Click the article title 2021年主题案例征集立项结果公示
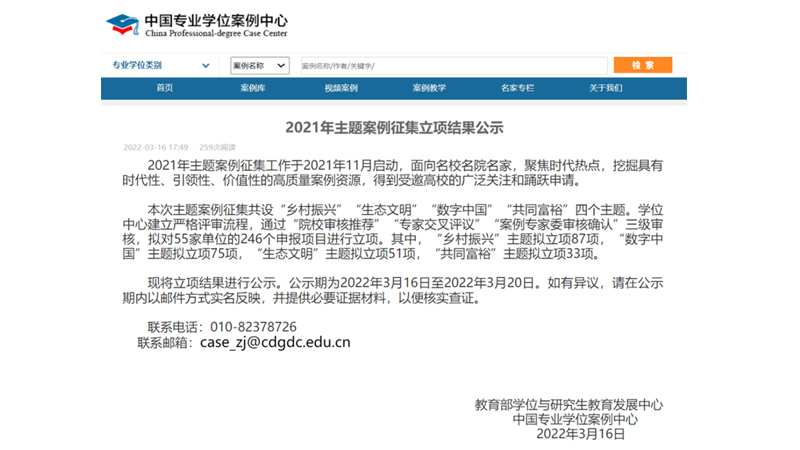 coord(394,128)
